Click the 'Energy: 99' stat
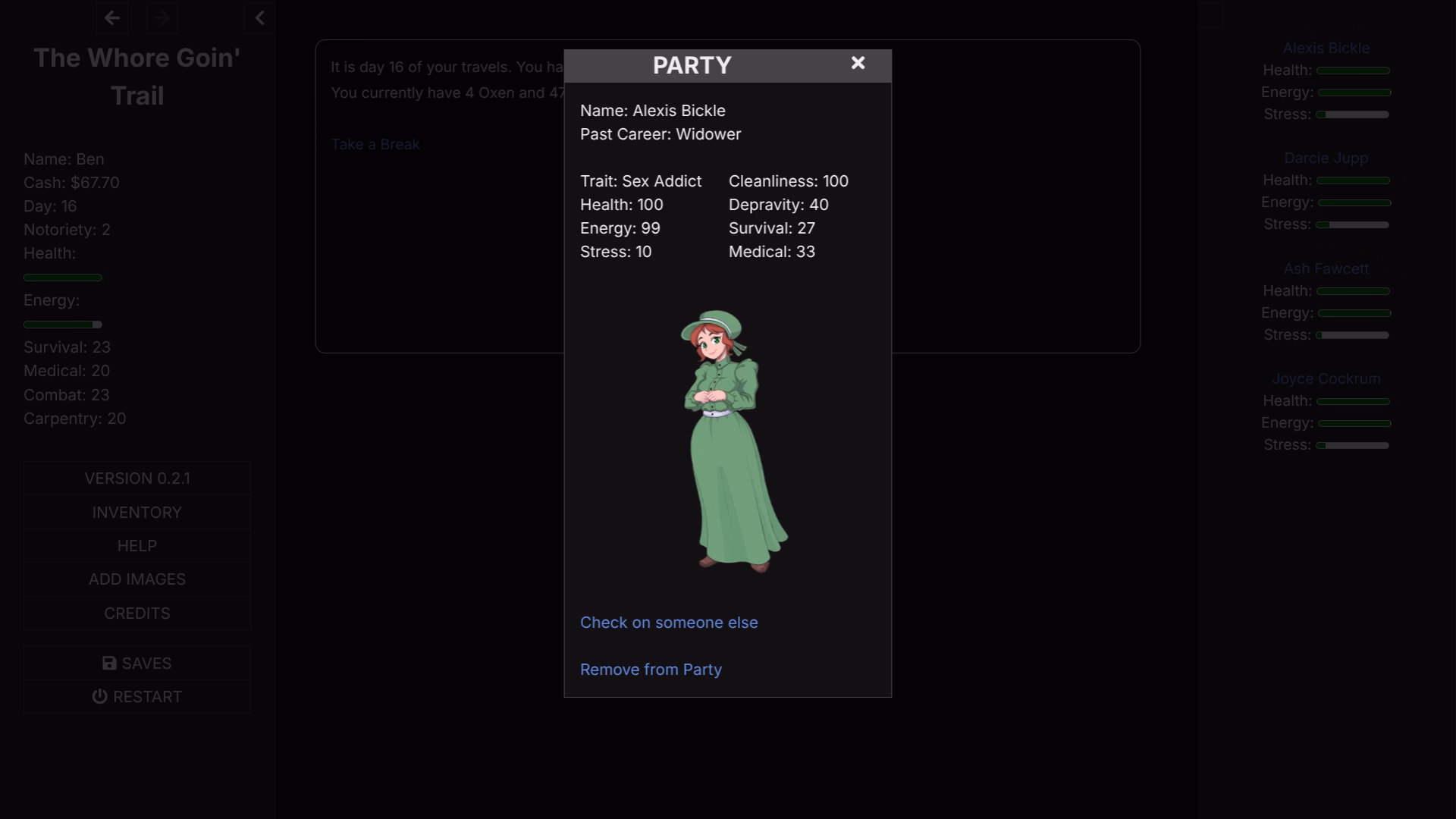Image resolution: width=1456 pixels, height=819 pixels. [x=620, y=228]
